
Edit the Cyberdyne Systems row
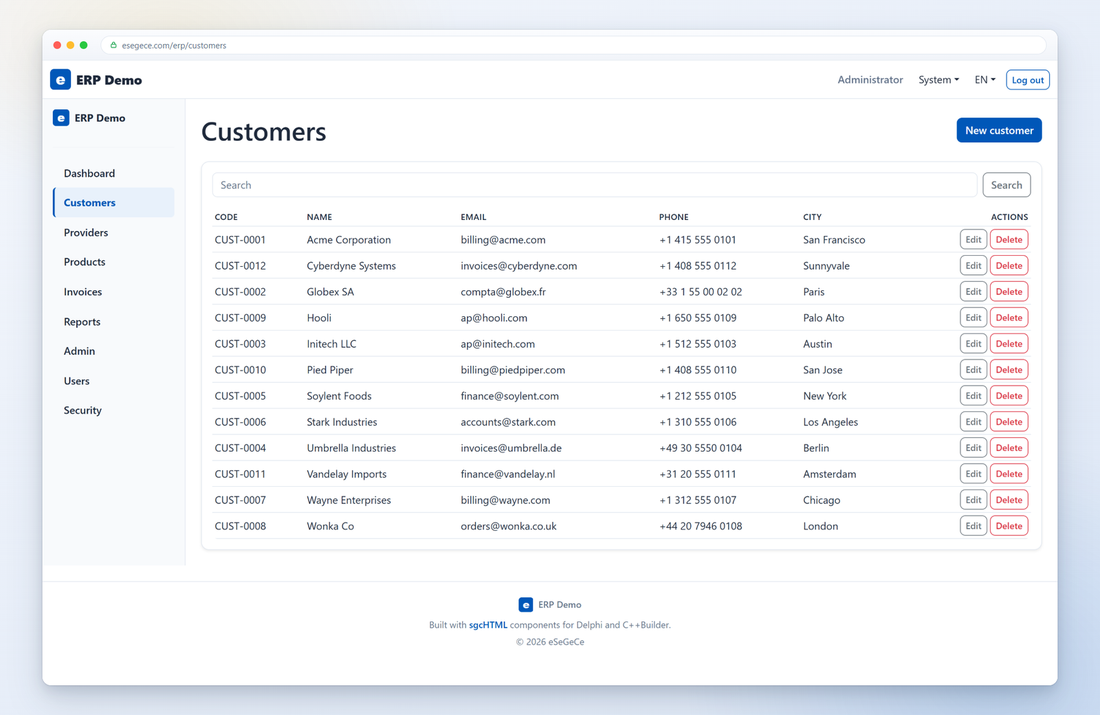click(973, 265)
